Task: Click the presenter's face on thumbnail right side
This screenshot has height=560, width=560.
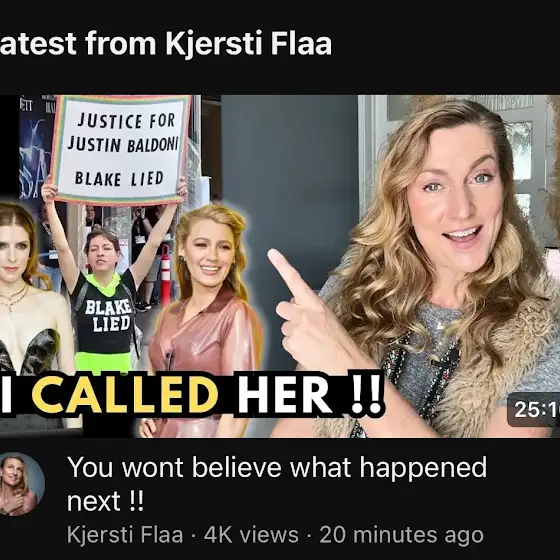Action: tap(461, 207)
